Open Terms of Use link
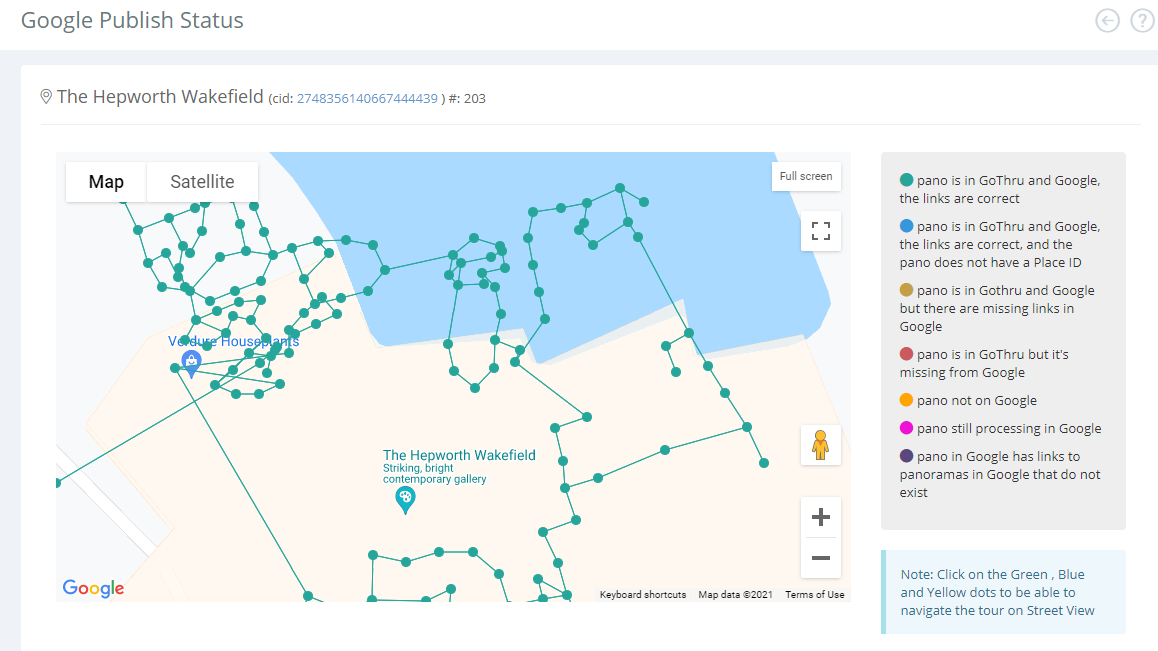This screenshot has width=1158, height=651. [815, 595]
